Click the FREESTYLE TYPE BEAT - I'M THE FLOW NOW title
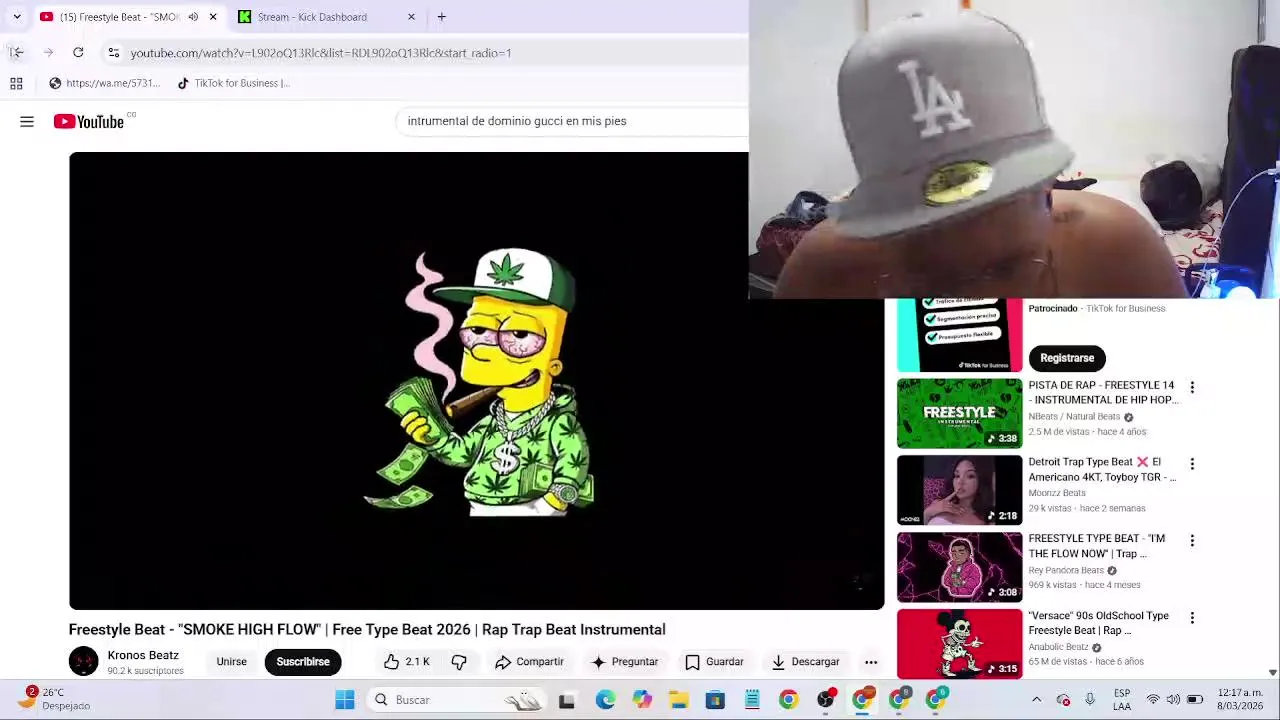Screen dimensions: 1280x720 pyautogui.click(x=1097, y=546)
